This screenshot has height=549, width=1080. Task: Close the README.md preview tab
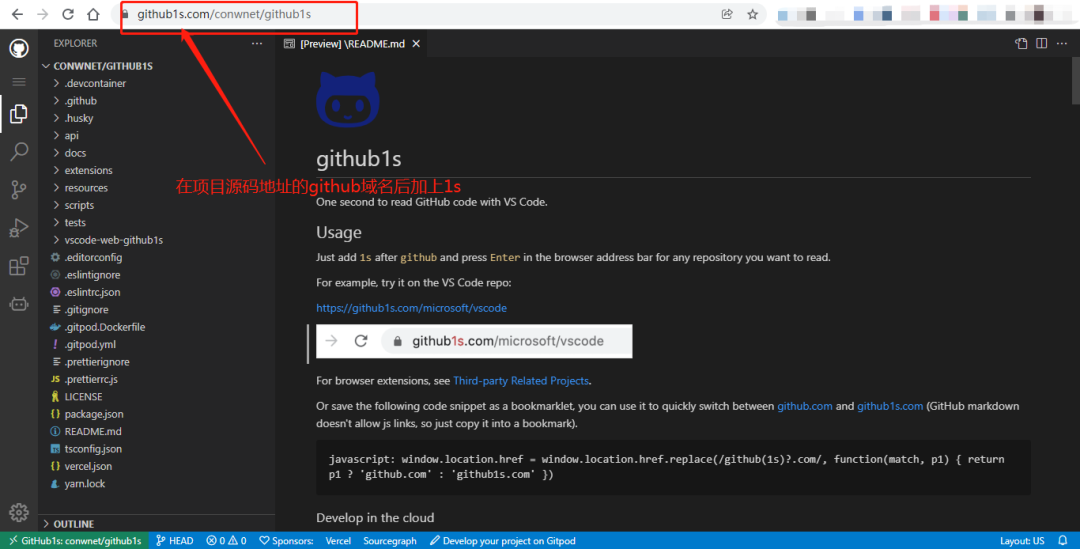tap(416, 43)
